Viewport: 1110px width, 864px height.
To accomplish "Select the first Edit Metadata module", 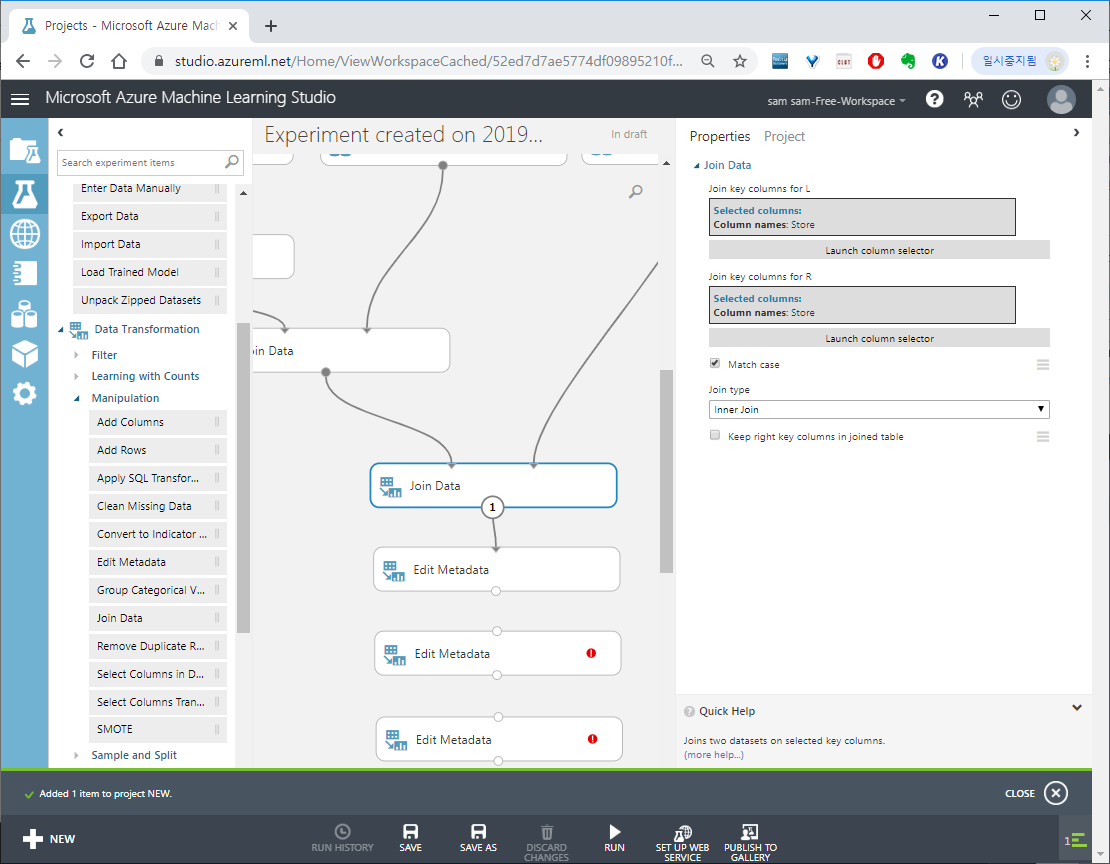I will tap(496, 569).
